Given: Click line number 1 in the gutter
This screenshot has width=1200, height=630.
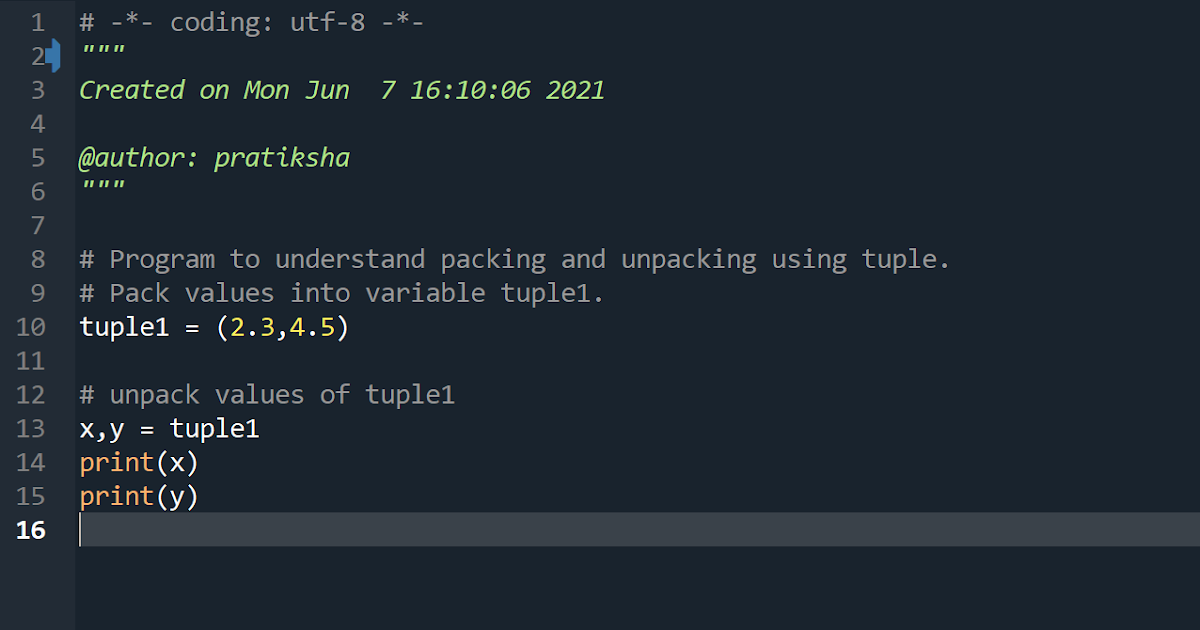Looking at the screenshot, I should pos(37,22).
